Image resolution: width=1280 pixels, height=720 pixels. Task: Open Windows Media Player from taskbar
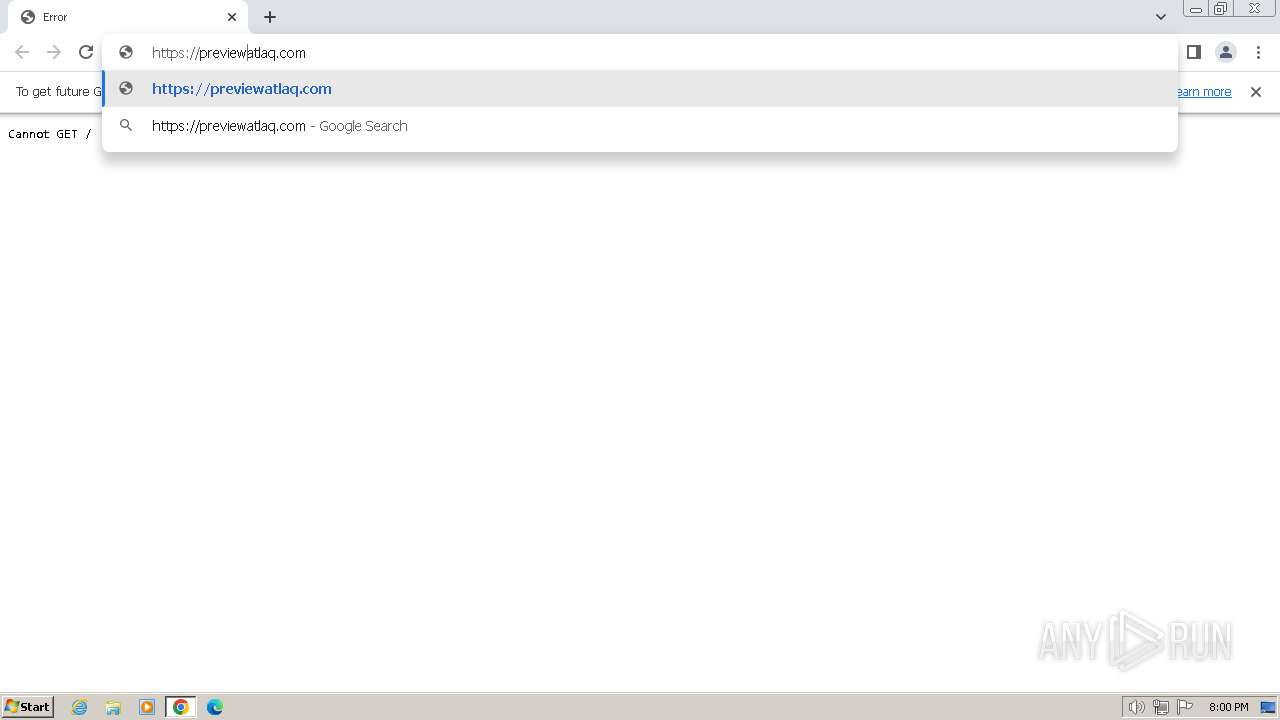click(147, 707)
